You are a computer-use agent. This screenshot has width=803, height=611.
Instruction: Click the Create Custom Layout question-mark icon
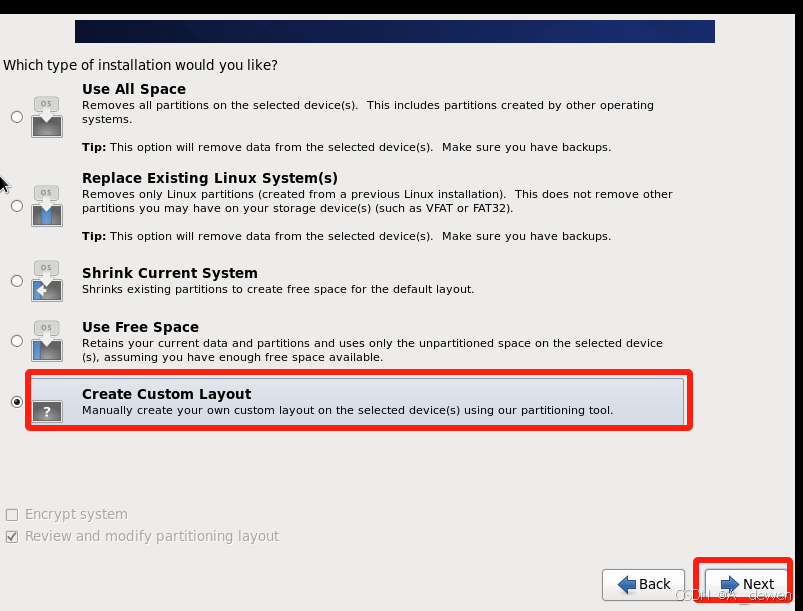pos(47,411)
